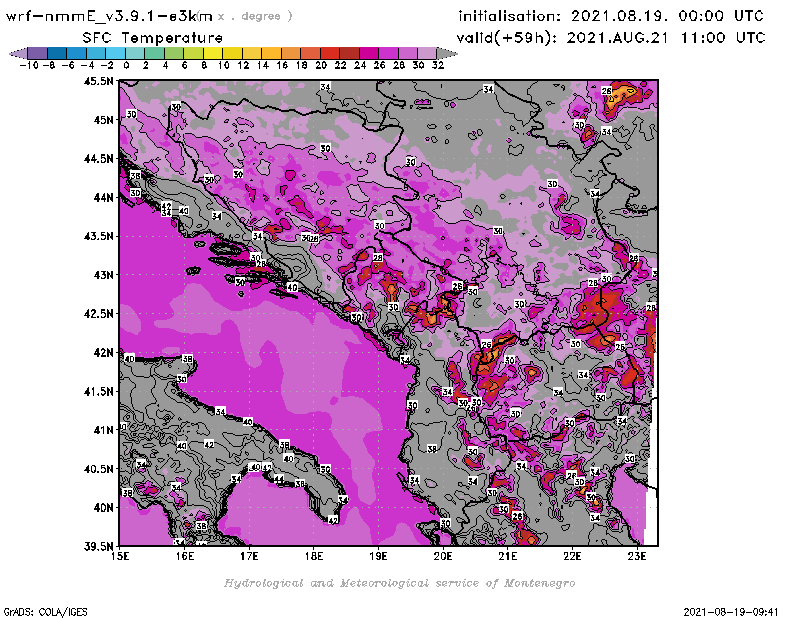Click the 15E longitude label

coord(119,556)
